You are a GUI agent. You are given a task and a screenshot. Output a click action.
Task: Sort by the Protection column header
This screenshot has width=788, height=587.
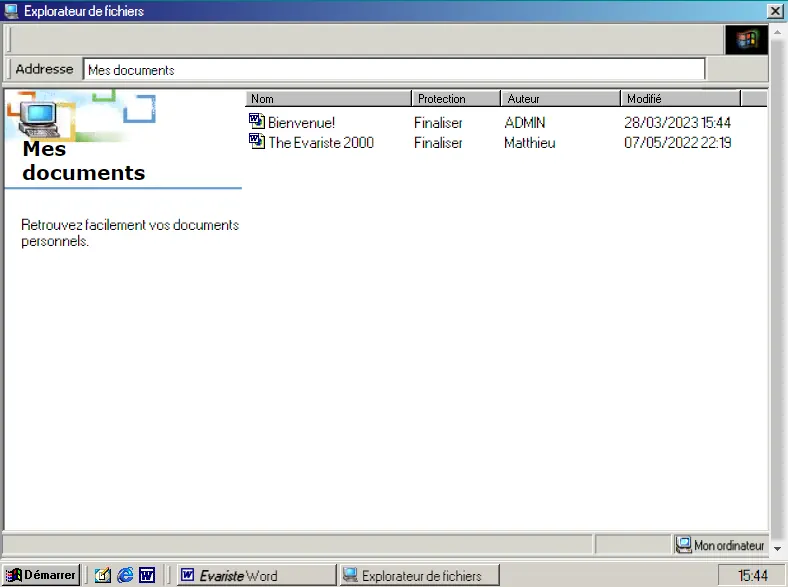coord(456,99)
